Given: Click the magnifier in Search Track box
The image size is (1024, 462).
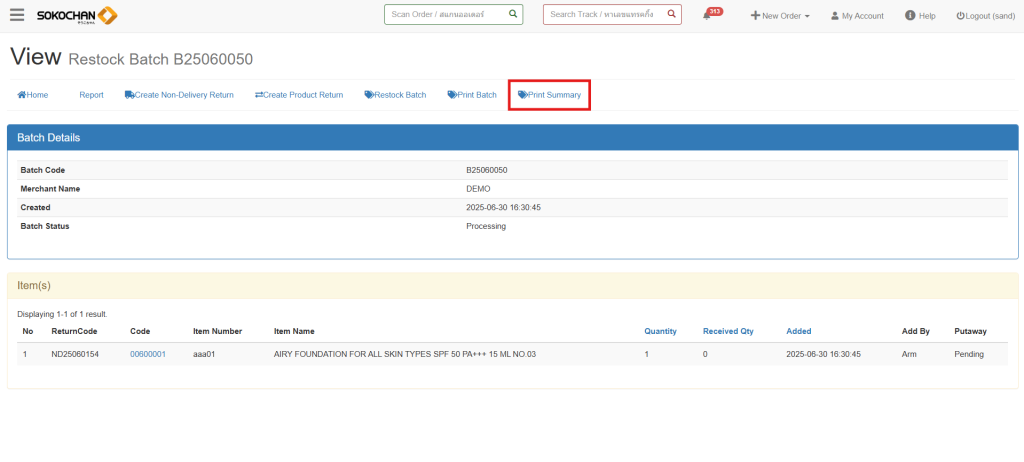Looking at the screenshot, I should click(672, 15).
